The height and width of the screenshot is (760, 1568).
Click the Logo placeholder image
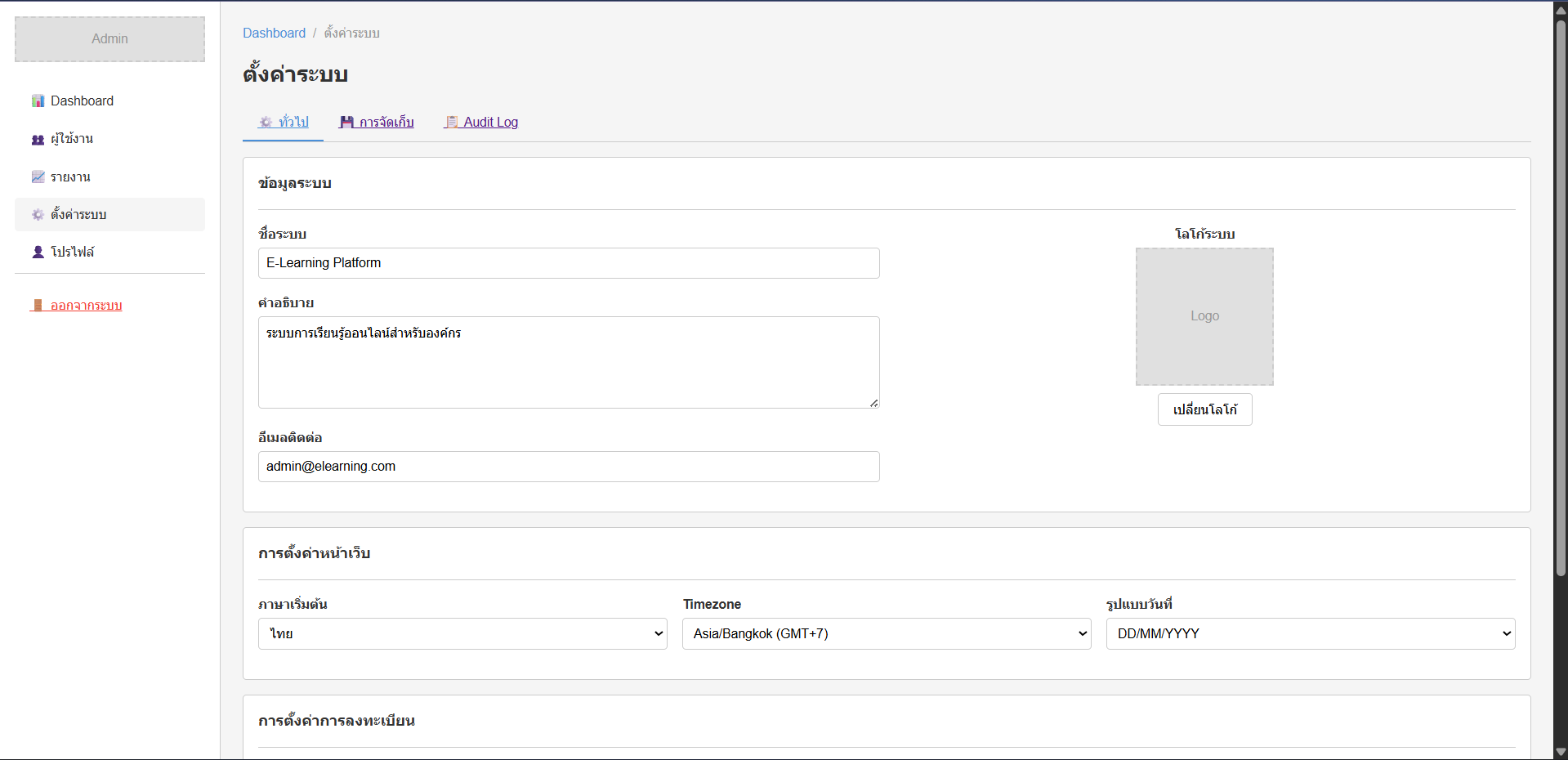[x=1204, y=316]
